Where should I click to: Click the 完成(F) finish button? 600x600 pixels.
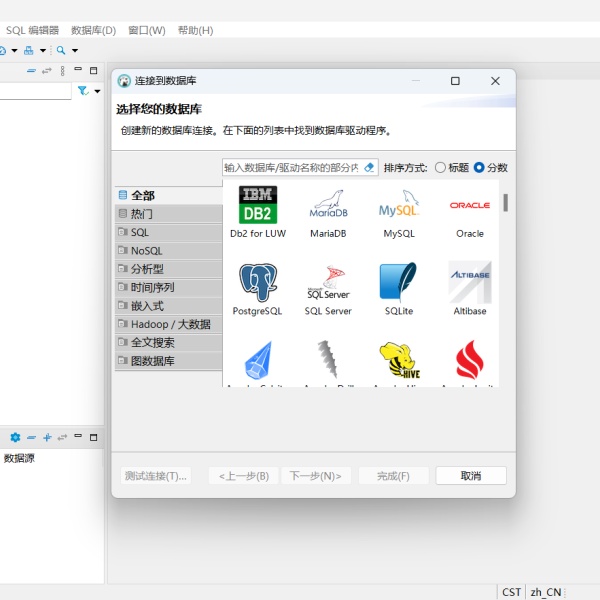(x=393, y=476)
